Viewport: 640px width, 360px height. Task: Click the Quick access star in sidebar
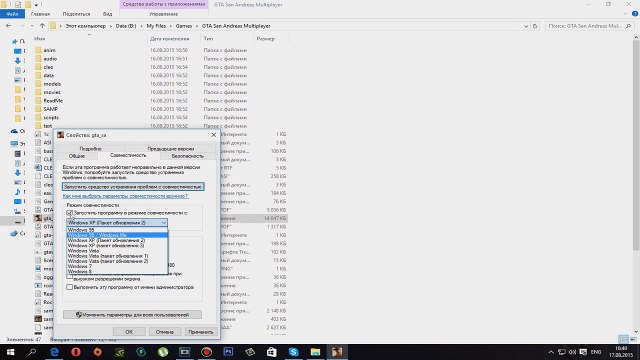pyautogui.click(x=15, y=41)
